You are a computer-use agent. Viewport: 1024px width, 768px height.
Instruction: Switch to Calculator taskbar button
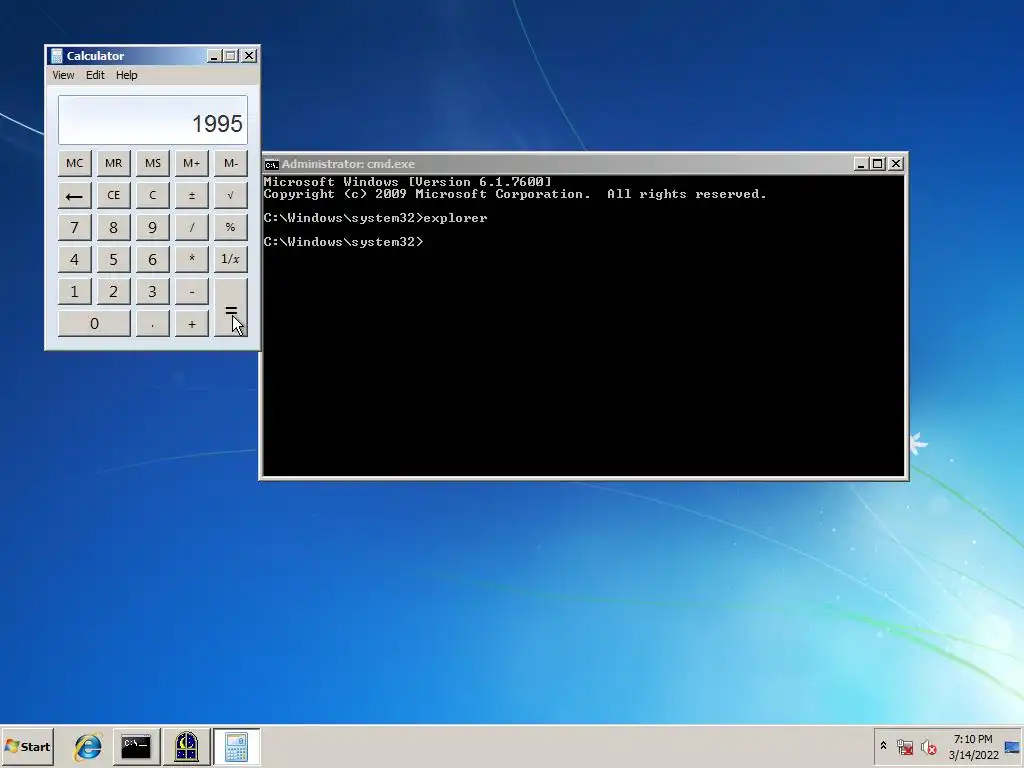236,746
